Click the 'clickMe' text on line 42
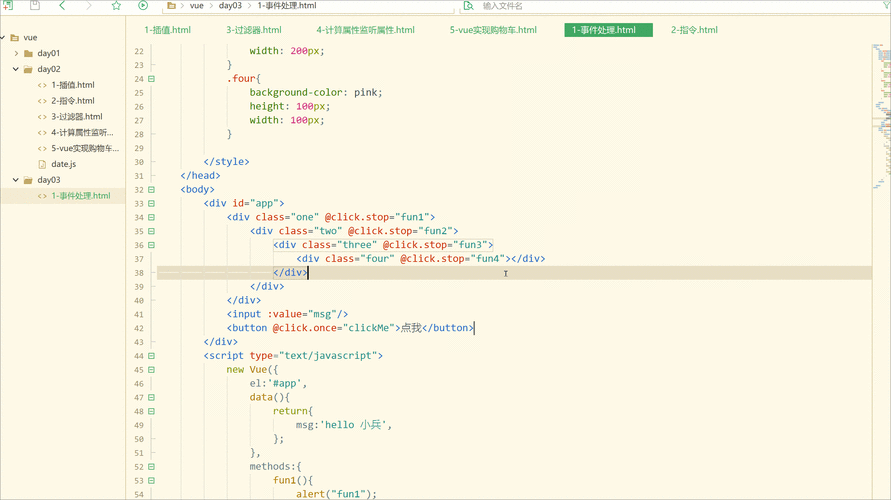891x500 pixels. point(369,328)
